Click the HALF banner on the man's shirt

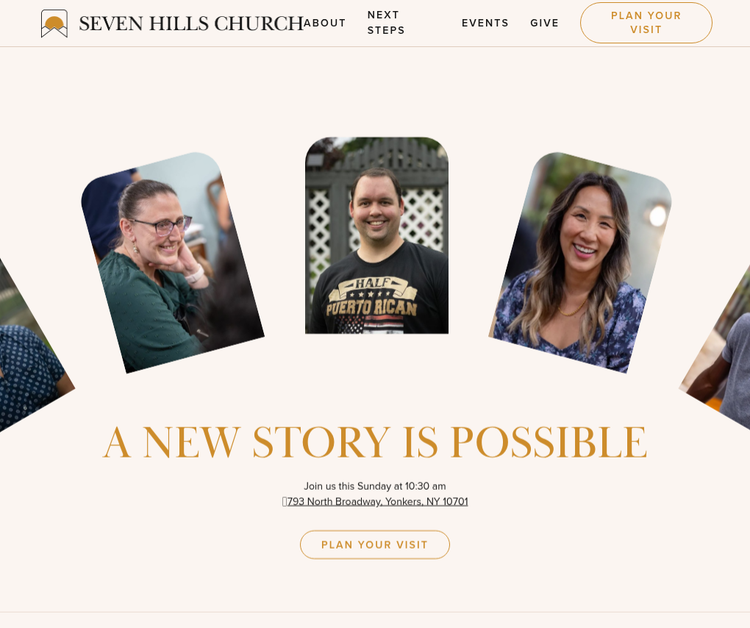[373, 283]
